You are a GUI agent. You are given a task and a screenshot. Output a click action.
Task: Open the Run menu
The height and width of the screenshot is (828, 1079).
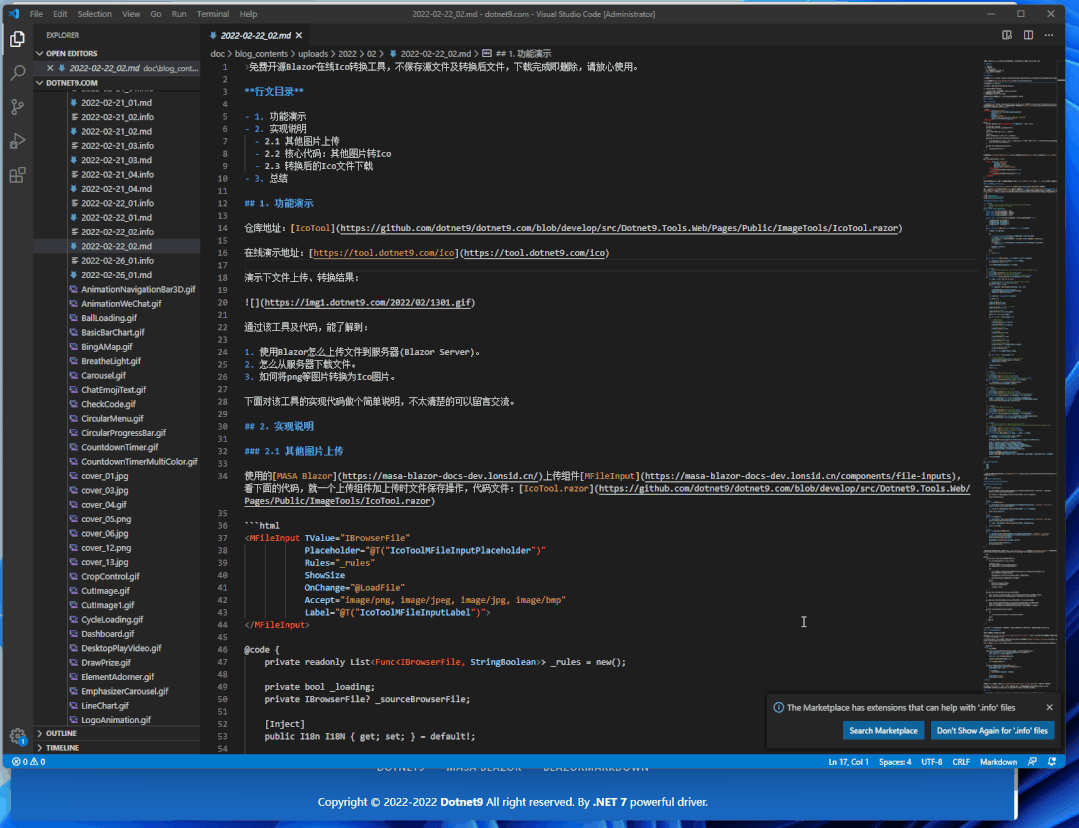(x=179, y=14)
